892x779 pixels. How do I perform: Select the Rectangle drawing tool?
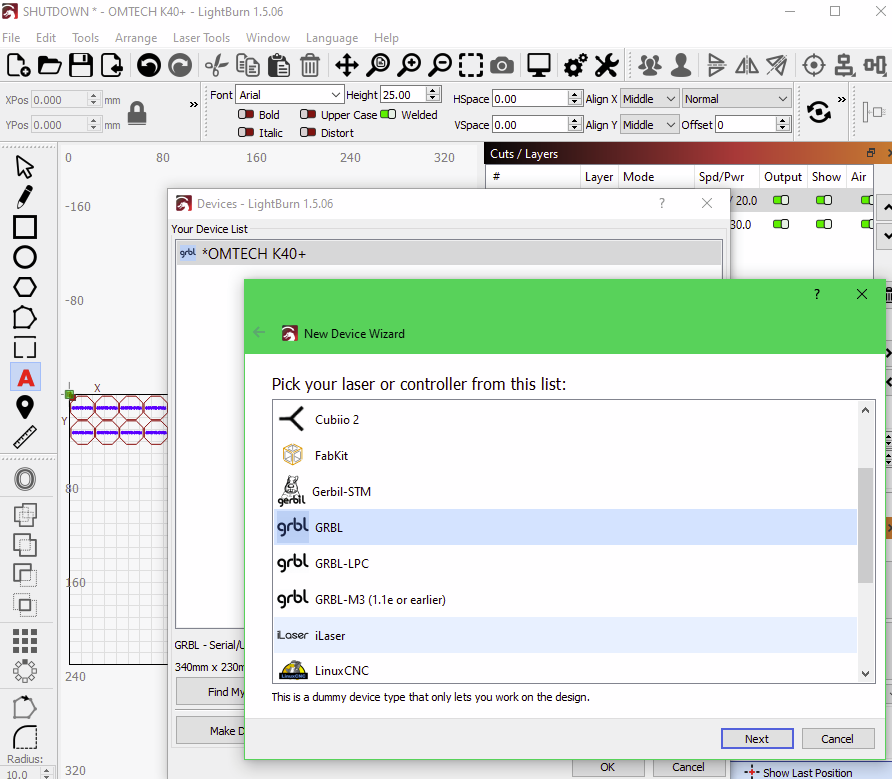(x=25, y=227)
